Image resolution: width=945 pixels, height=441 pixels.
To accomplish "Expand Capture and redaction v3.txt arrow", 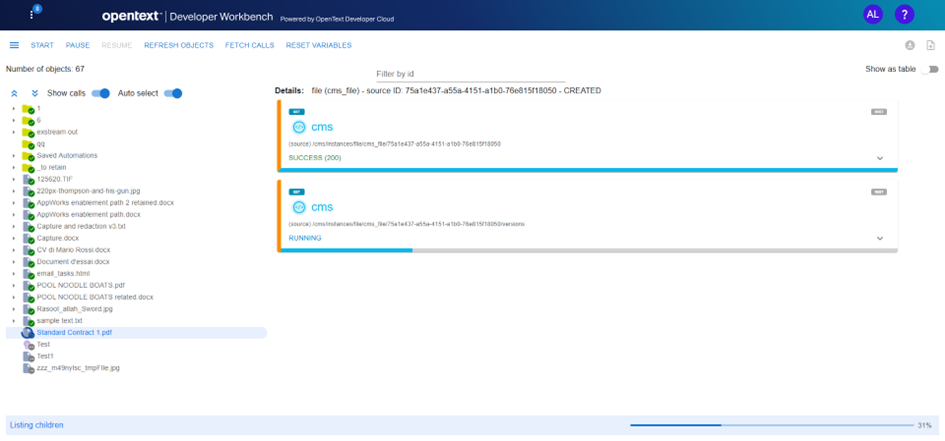I will [x=13, y=227].
